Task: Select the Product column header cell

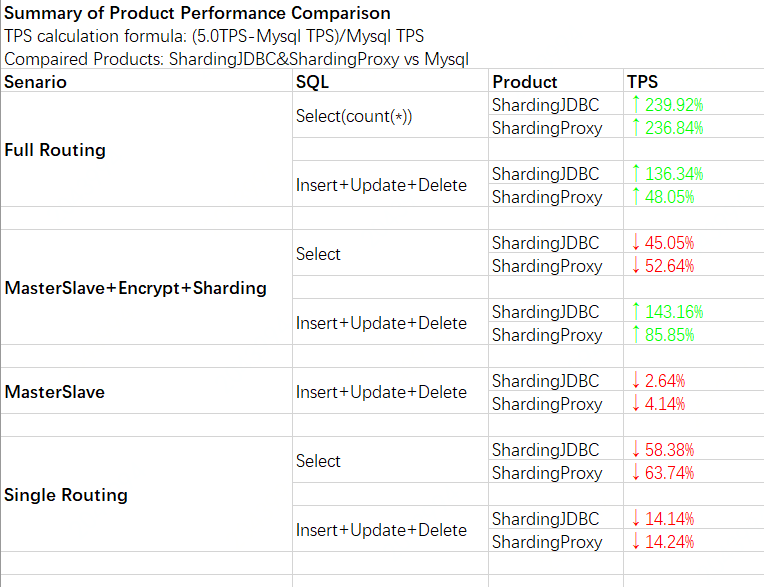Action: click(525, 82)
